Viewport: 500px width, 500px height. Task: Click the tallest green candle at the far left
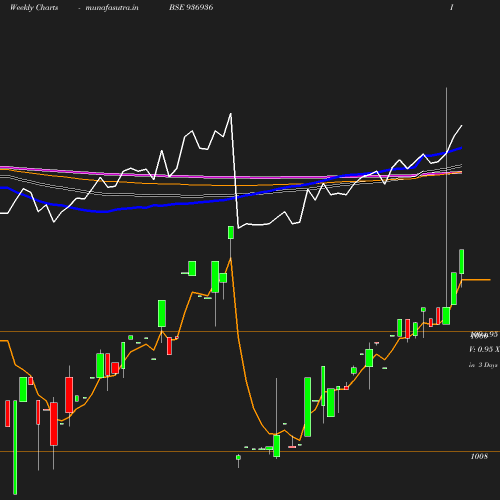point(15,447)
